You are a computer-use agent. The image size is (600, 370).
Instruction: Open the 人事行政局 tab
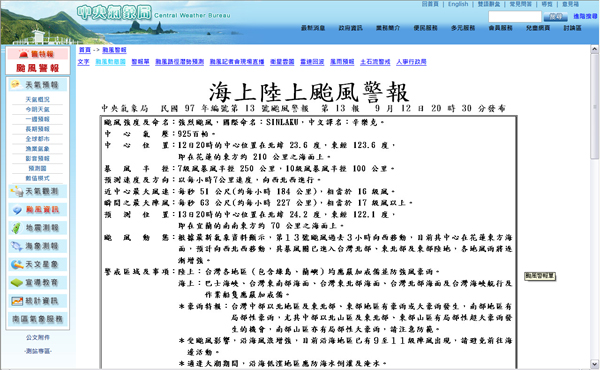click(411, 62)
